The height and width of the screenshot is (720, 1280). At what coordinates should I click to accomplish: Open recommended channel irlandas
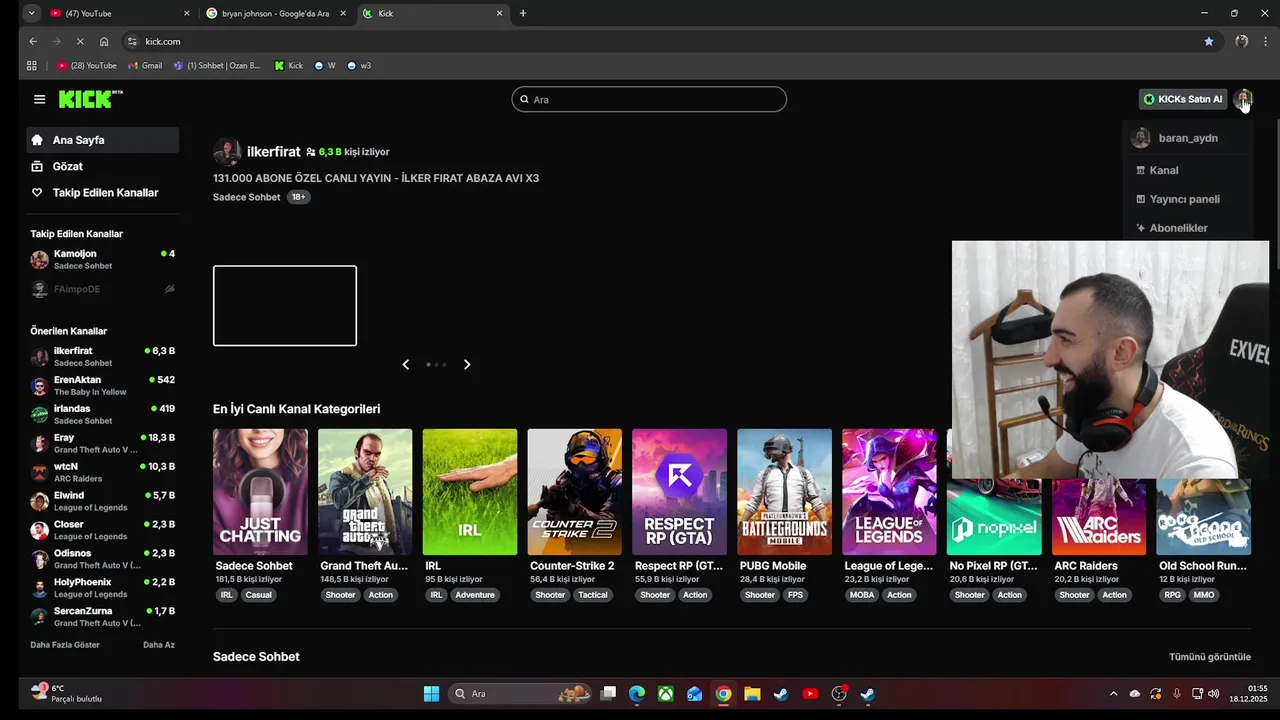[x=103, y=415]
